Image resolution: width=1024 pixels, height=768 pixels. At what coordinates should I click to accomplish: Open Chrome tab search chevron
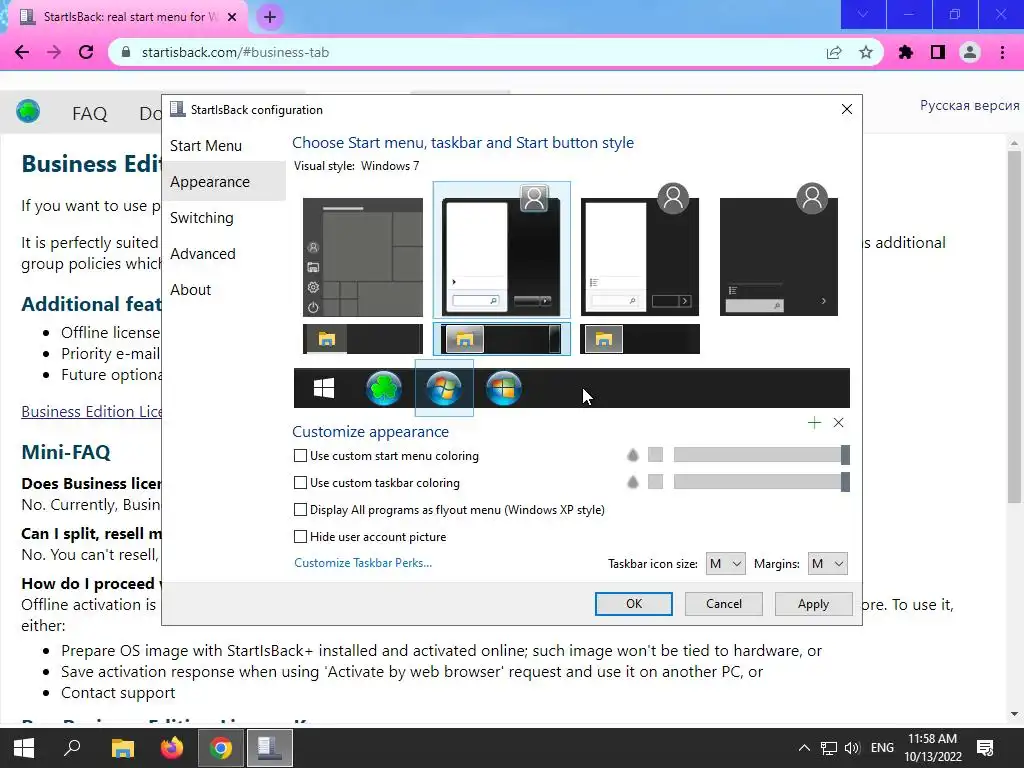863,14
